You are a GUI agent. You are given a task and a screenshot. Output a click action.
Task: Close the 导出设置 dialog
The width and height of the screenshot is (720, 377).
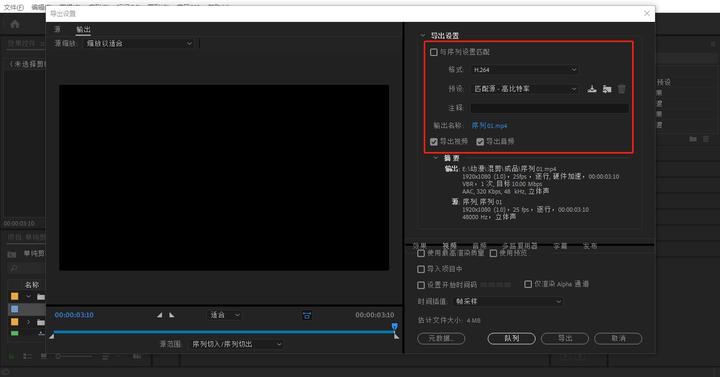click(647, 13)
